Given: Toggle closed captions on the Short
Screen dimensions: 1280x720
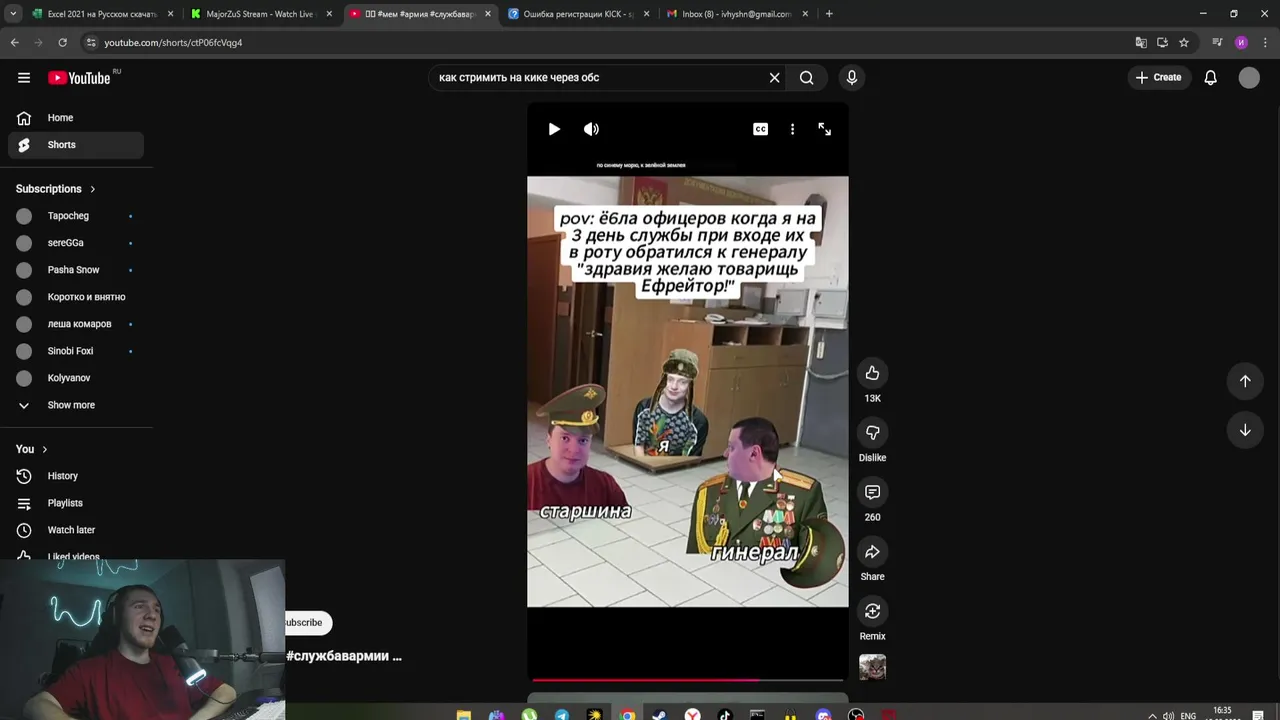Looking at the screenshot, I should (761, 129).
